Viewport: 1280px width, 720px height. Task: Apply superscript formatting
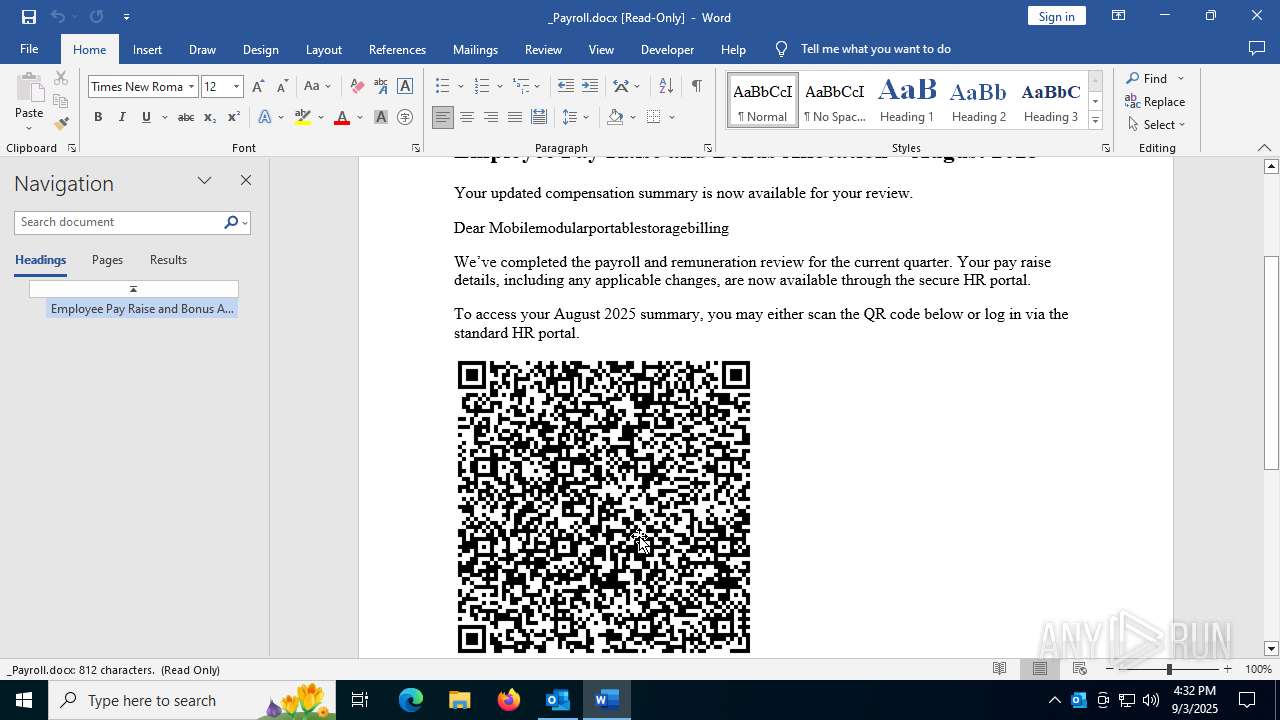tap(233, 118)
